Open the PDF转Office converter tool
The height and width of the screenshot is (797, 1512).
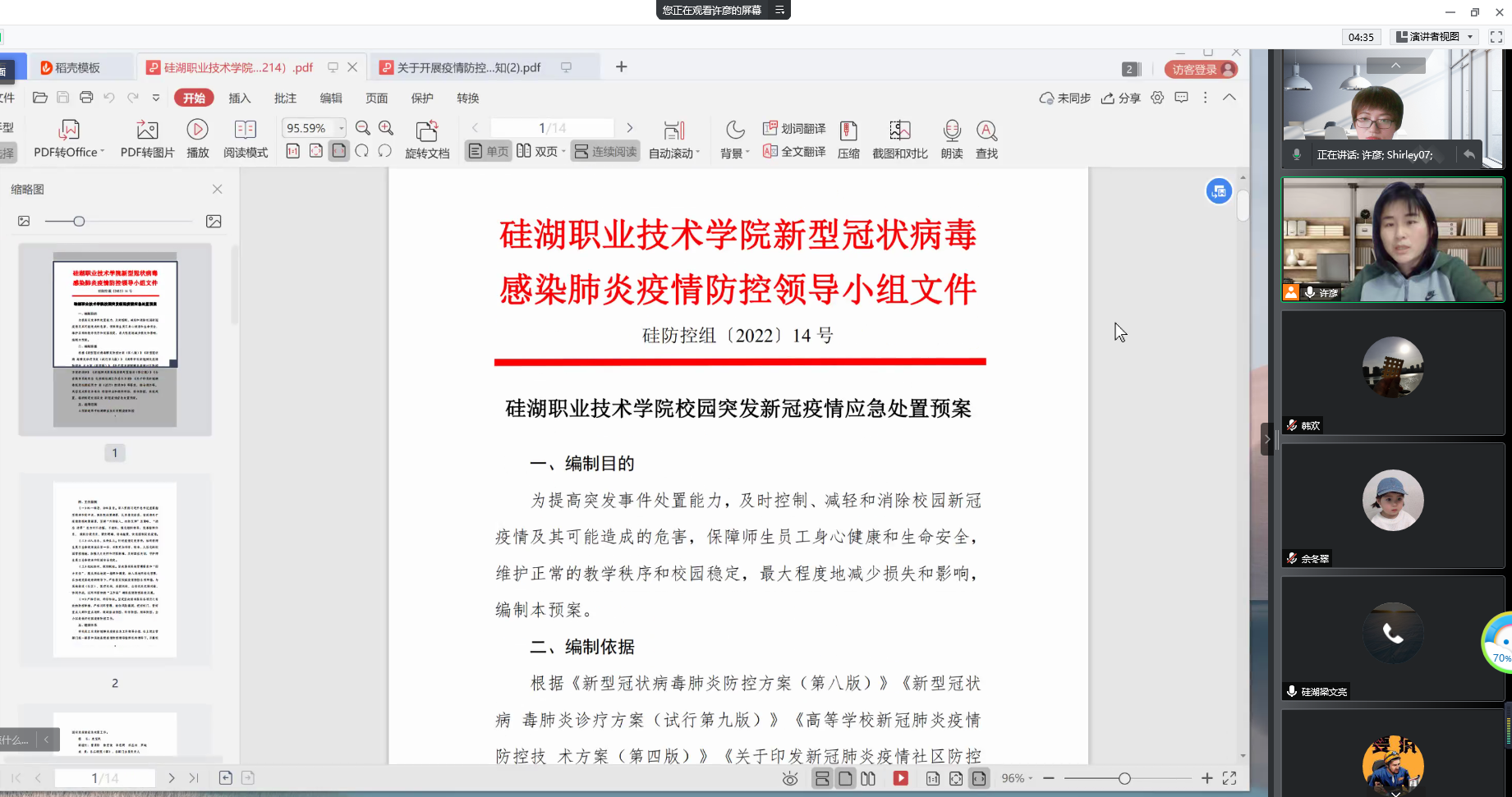tap(69, 139)
